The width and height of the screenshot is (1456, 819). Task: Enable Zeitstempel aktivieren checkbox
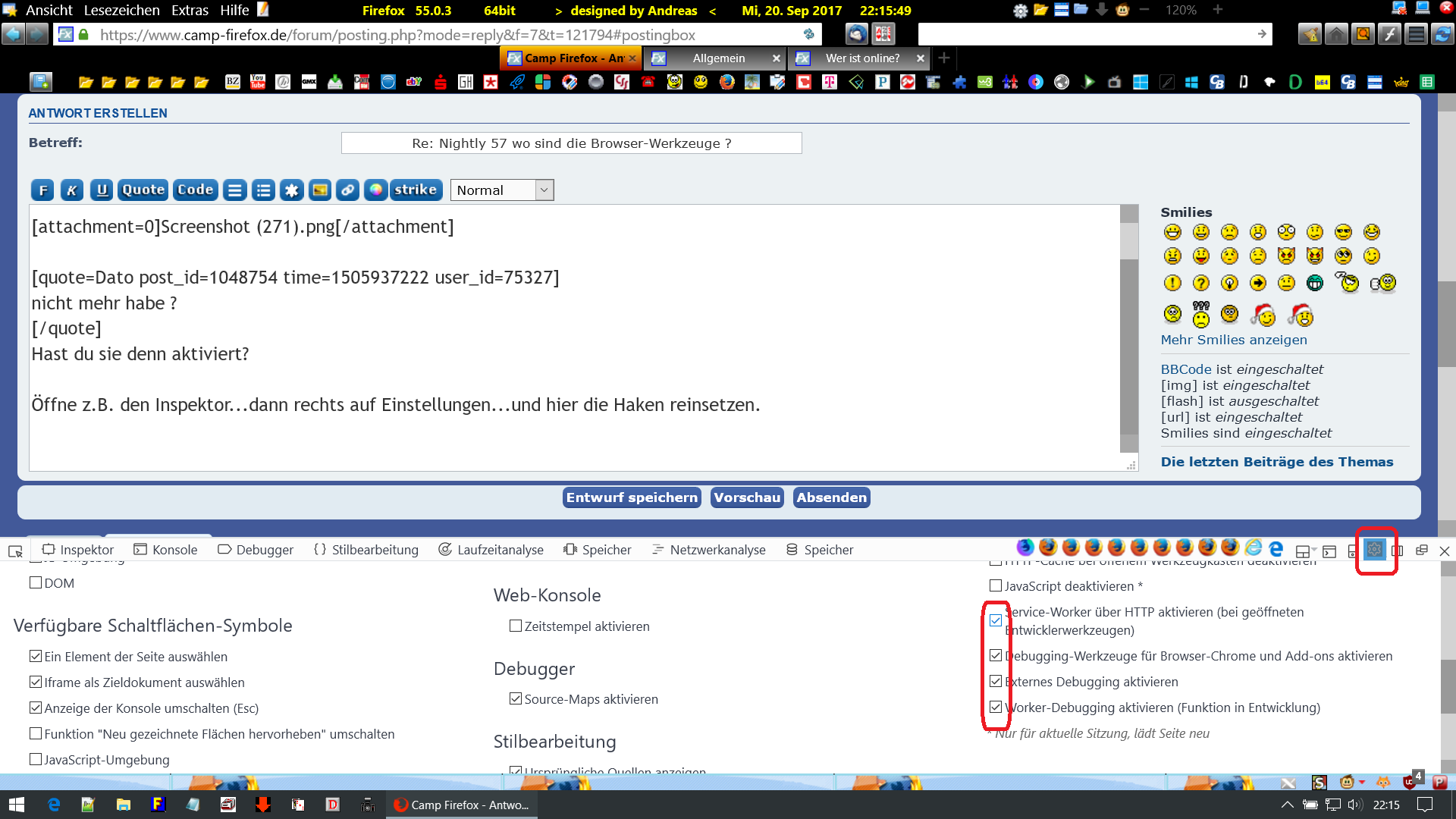coord(516,626)
